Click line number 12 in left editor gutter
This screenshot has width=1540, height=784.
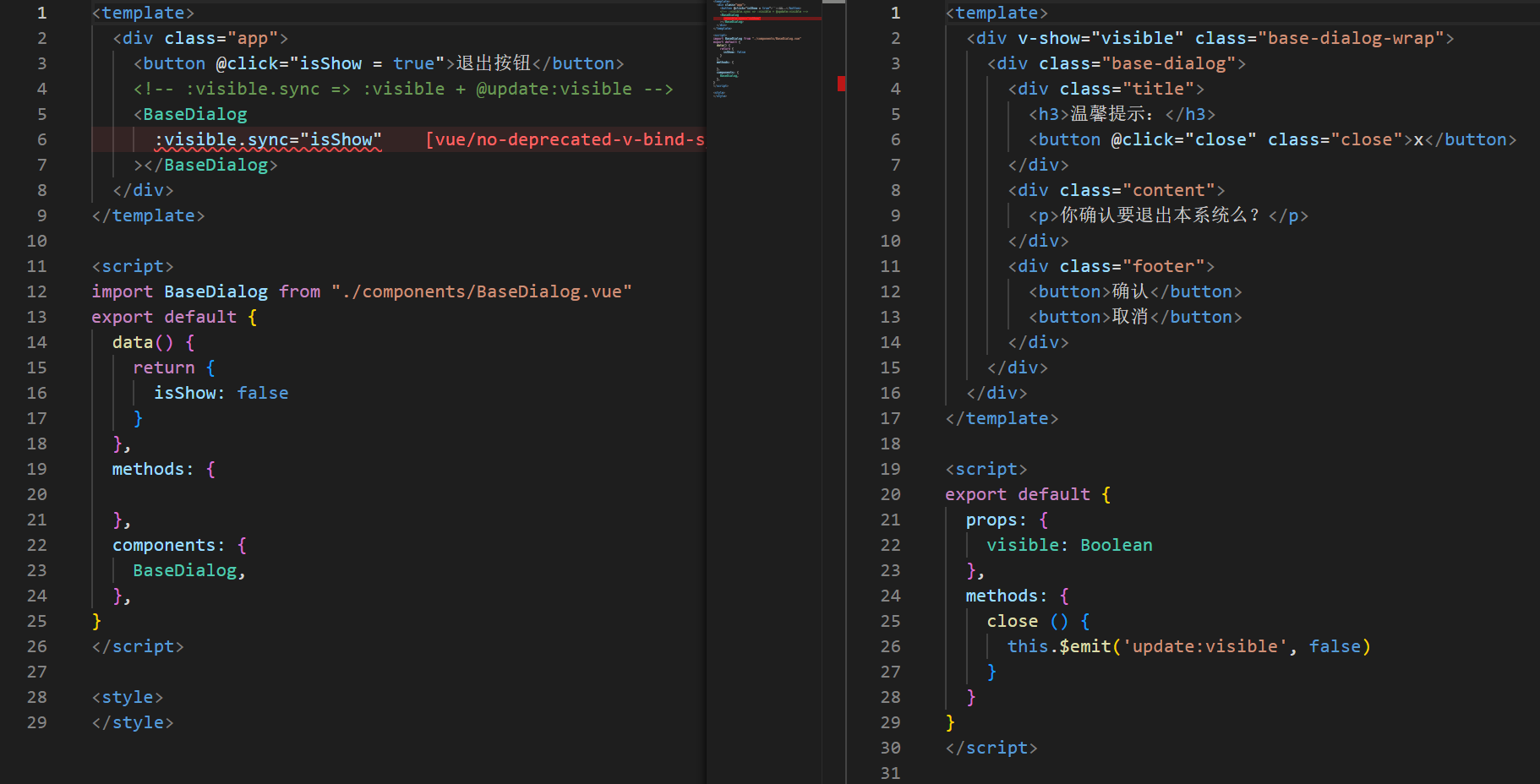click(37, 291)
